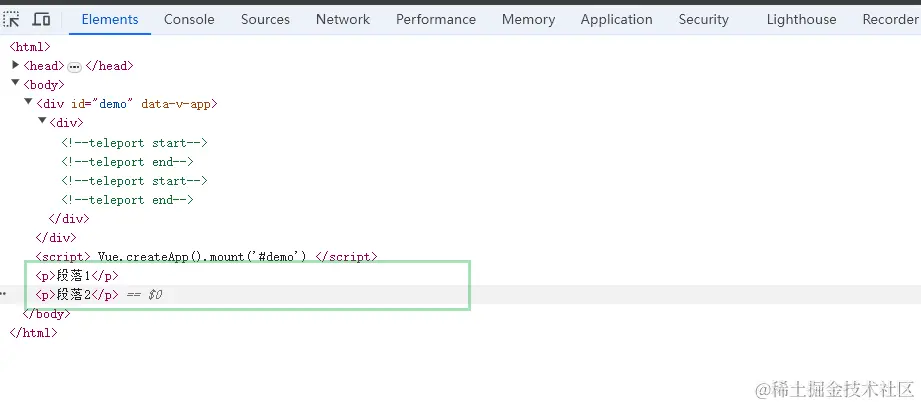Select the Memory tab

(x=528, y=19)
